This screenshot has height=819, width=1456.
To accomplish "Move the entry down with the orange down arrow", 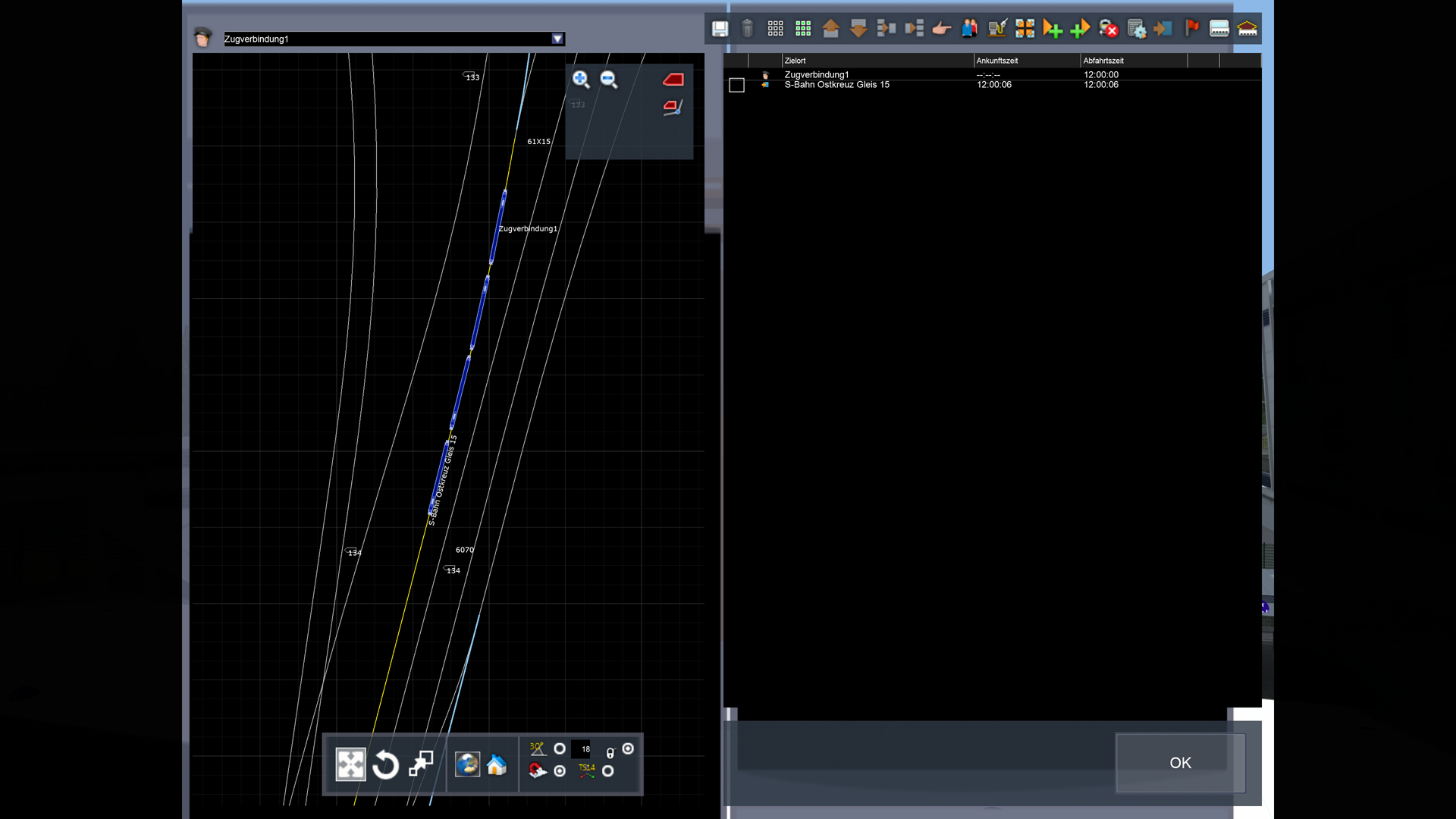I will [x=858, y=29].
